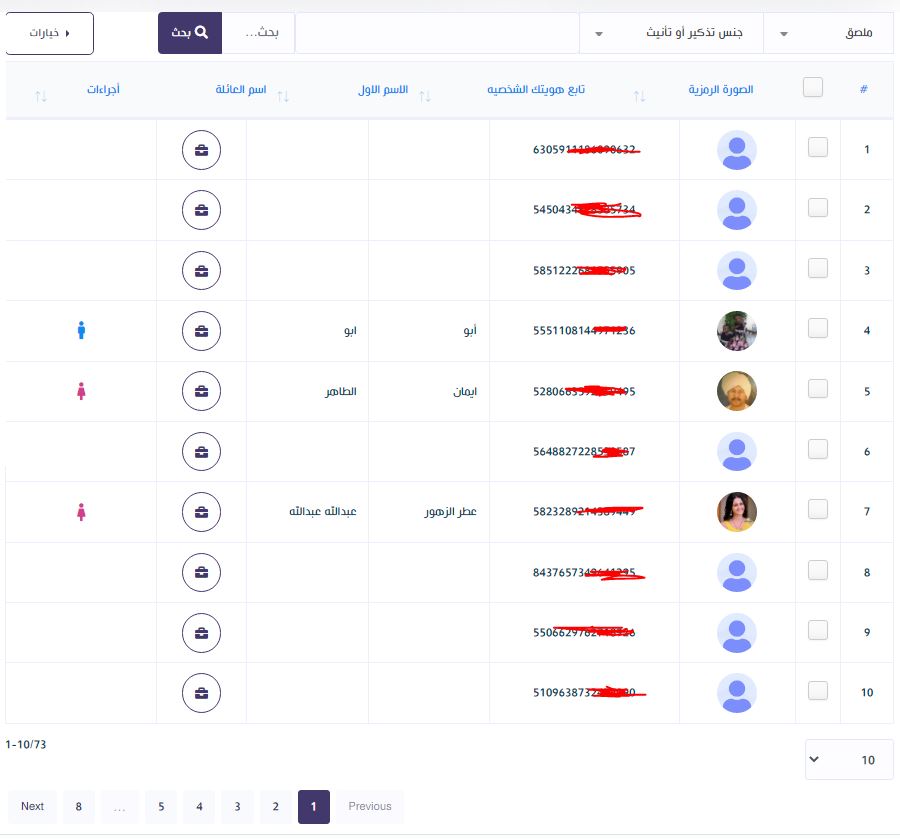Open the خيارات options button
The height and width of the screenshot is (839, 900).
pyautogui.click(x=50, y=33)
